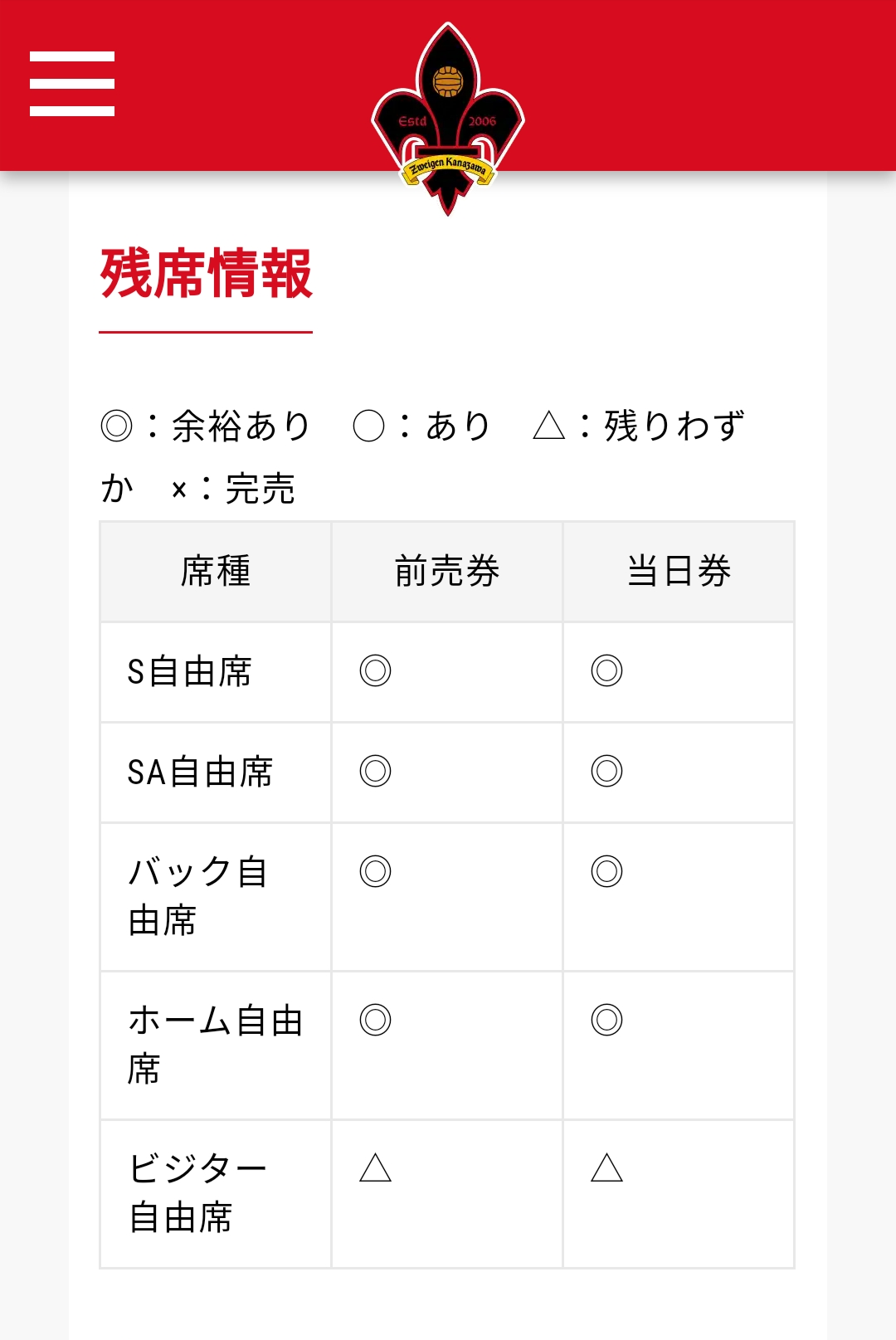Select the 前売券 column header
This screenshot has height=1340, width=896.
point(447,572)
